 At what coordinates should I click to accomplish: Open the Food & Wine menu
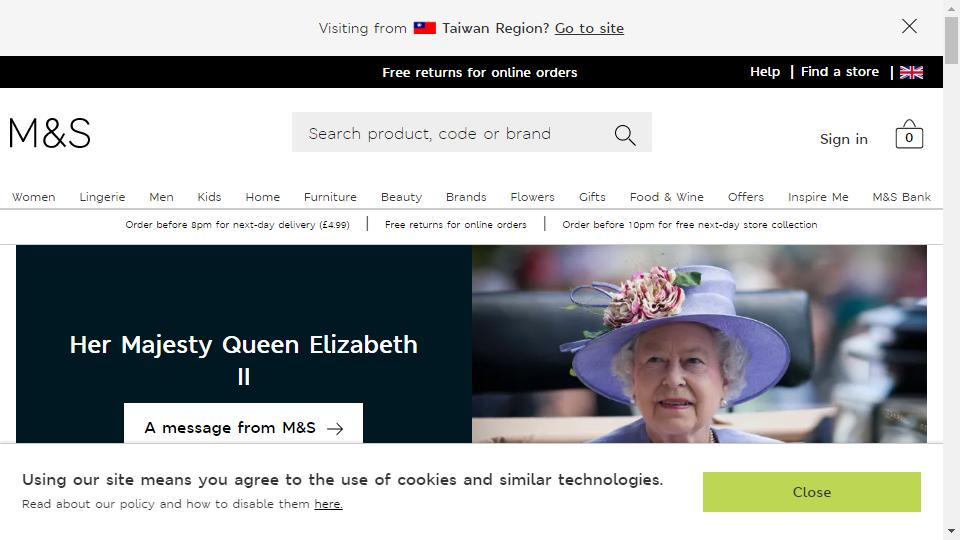pyautogui.click(x=667, y=197)
